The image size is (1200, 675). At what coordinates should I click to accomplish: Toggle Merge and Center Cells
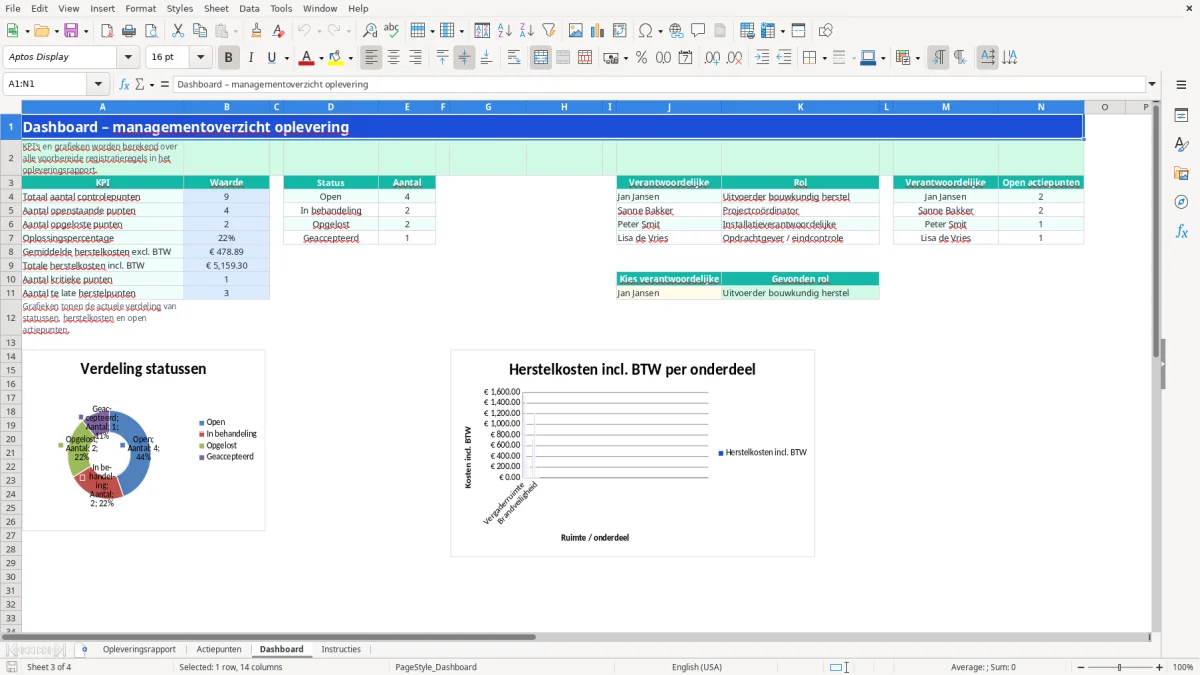[541, 58]
